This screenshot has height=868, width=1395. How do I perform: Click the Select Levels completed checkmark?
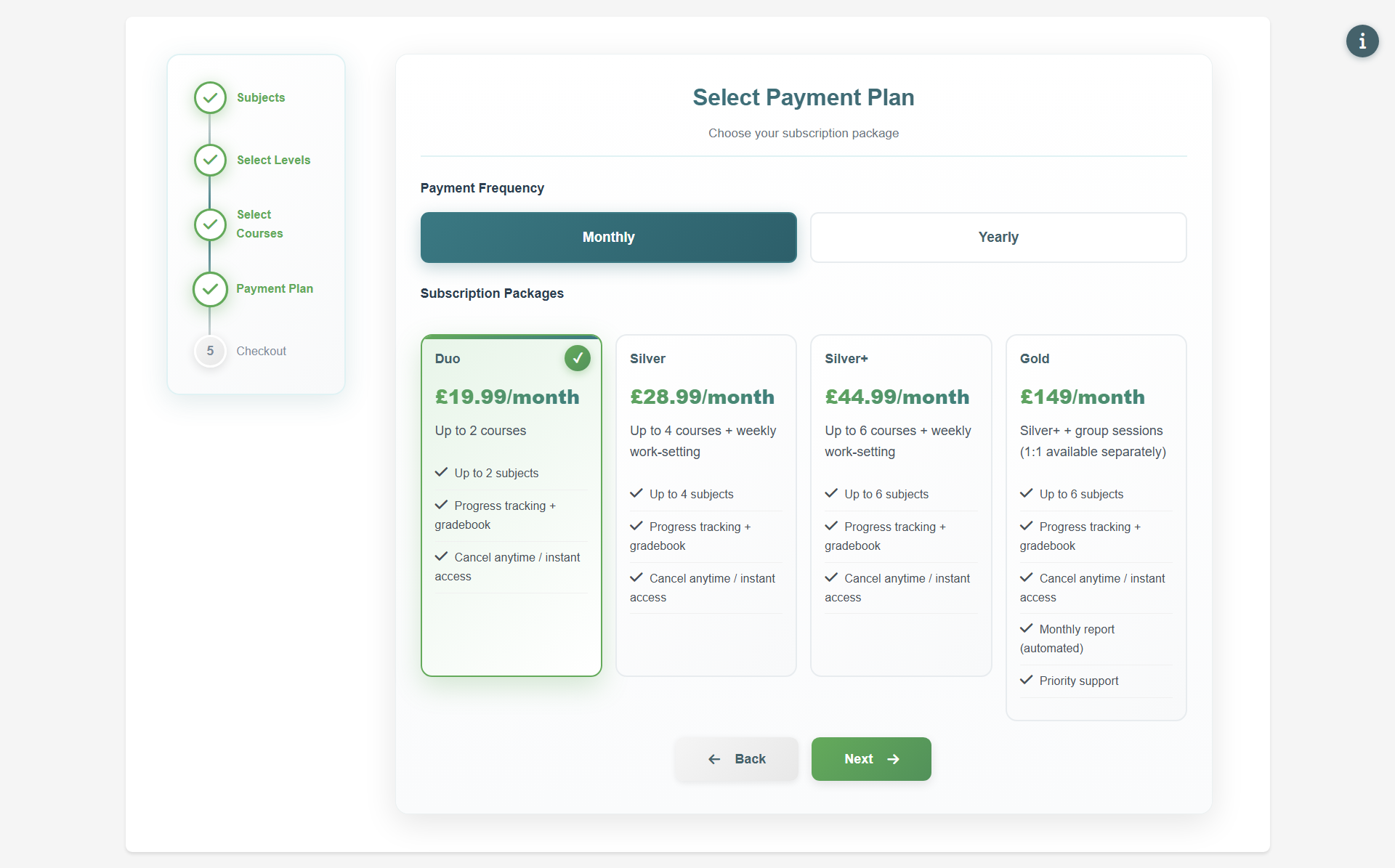(210, 160)
